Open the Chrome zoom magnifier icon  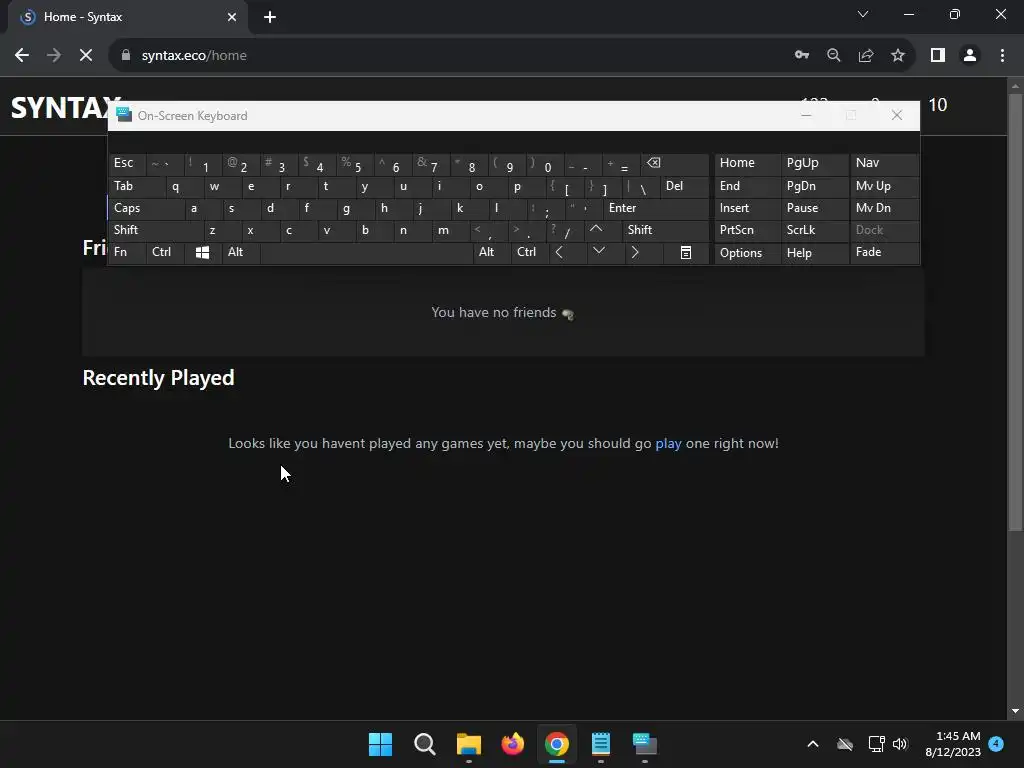pyautogui.click(x=834, y=56)
